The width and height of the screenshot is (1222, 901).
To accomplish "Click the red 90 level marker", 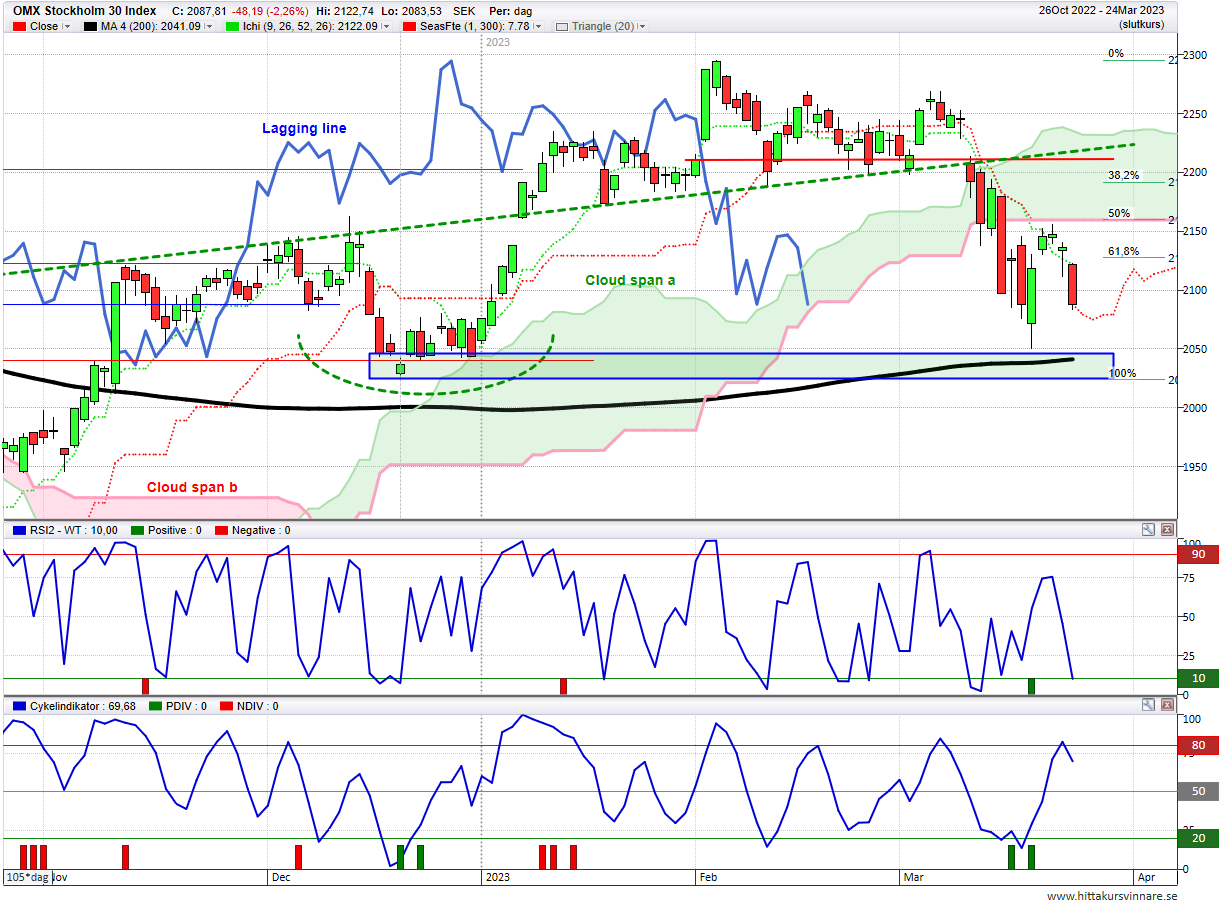I will (x=1198, y=554).
